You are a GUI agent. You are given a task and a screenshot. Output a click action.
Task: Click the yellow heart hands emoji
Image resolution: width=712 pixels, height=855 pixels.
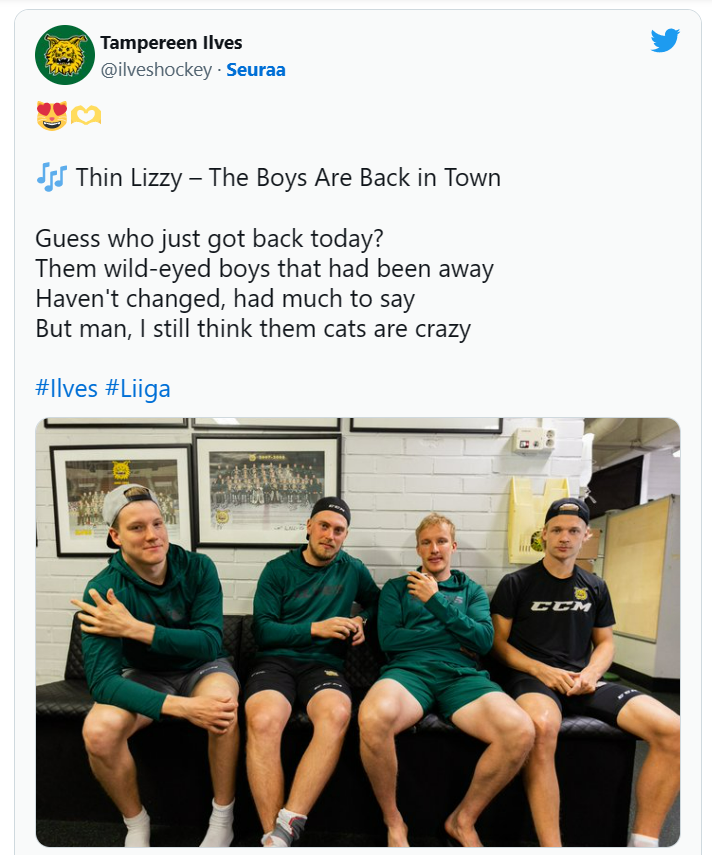coord(86,117)
